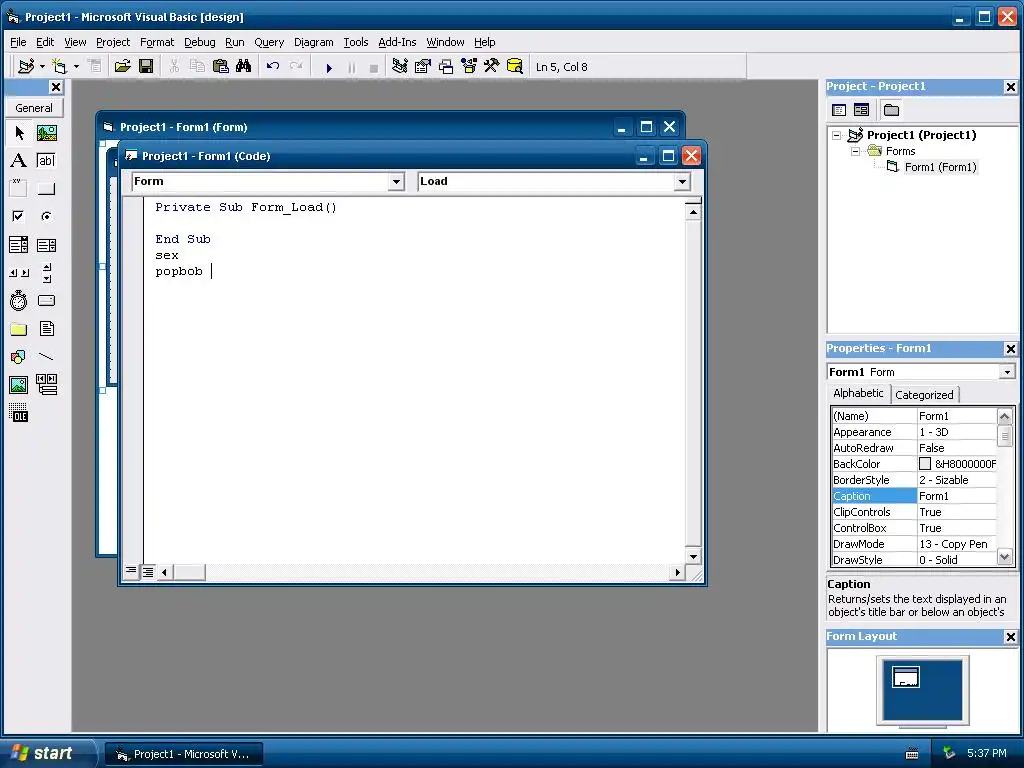Select the ListBox control tool
The height and width of the screenshot is (768, 1024).
pyautogui.click(x=46, y=245)
